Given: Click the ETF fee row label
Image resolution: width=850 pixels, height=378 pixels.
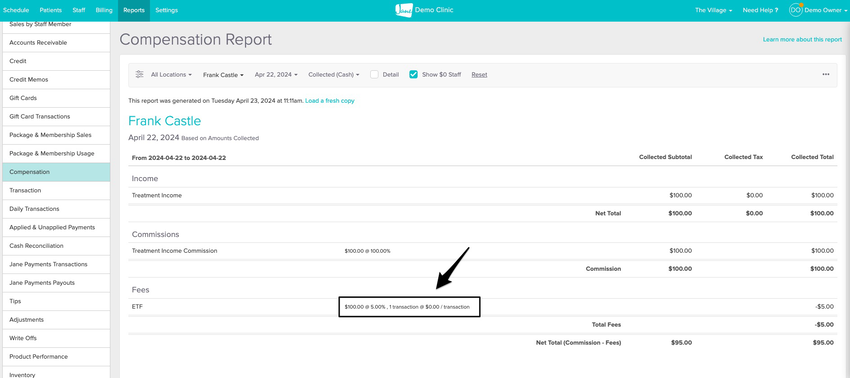Looking at the screenshot, I should pyautogui.click(x=137, y=306).
